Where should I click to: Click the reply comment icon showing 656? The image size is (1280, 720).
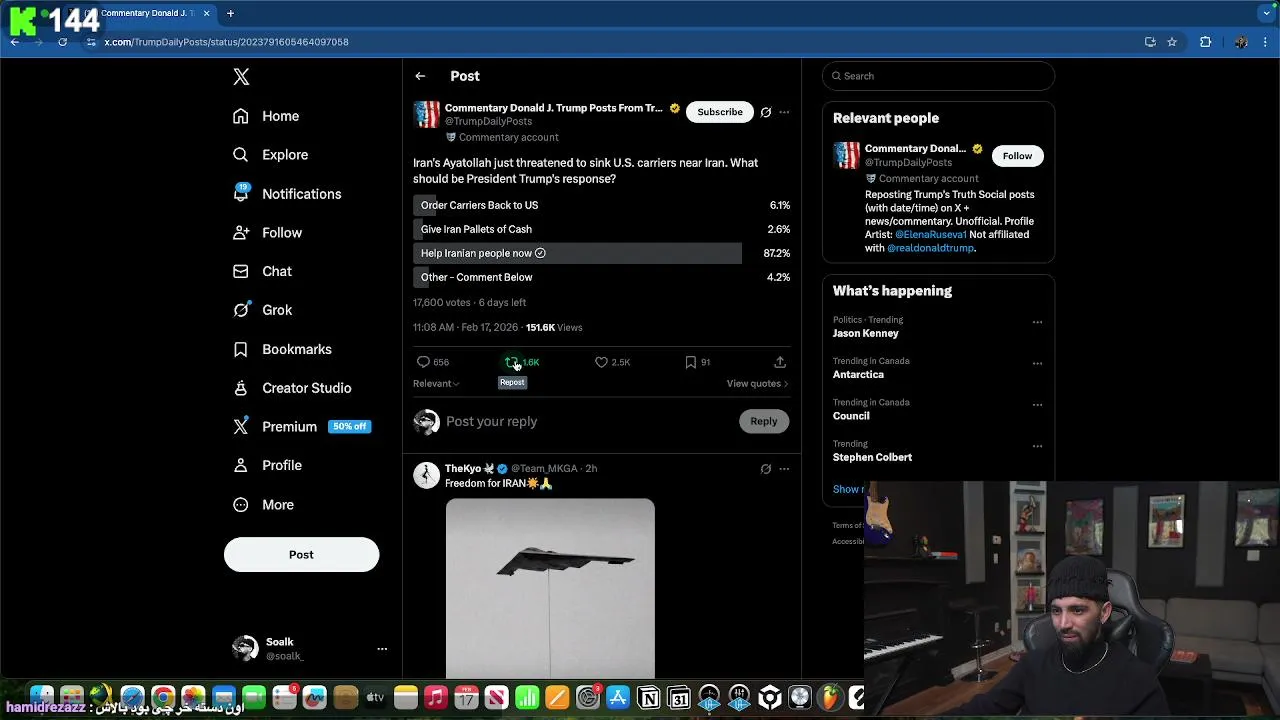point(433,362)
